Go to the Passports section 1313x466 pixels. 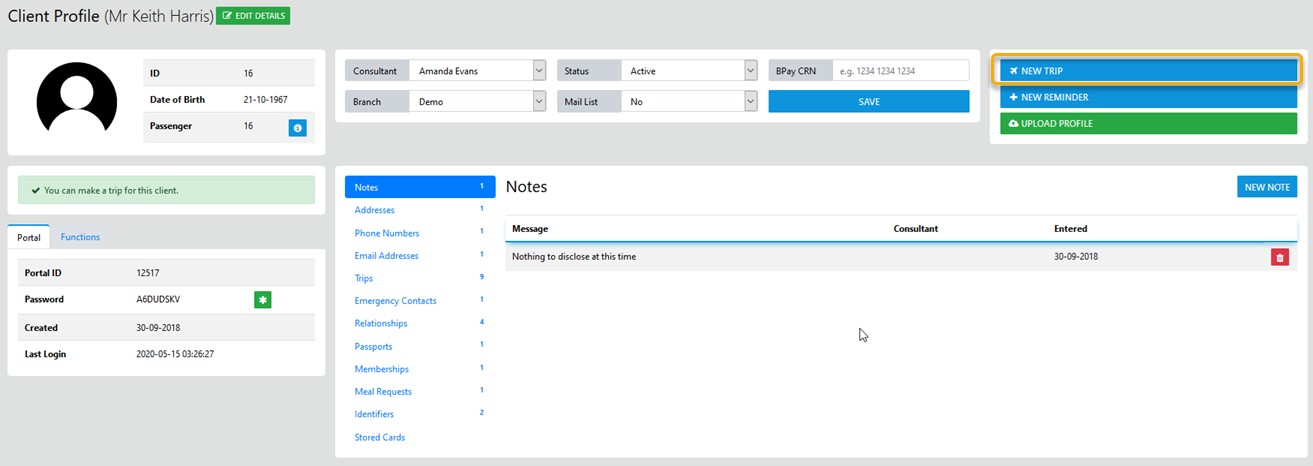coord(373,346)
